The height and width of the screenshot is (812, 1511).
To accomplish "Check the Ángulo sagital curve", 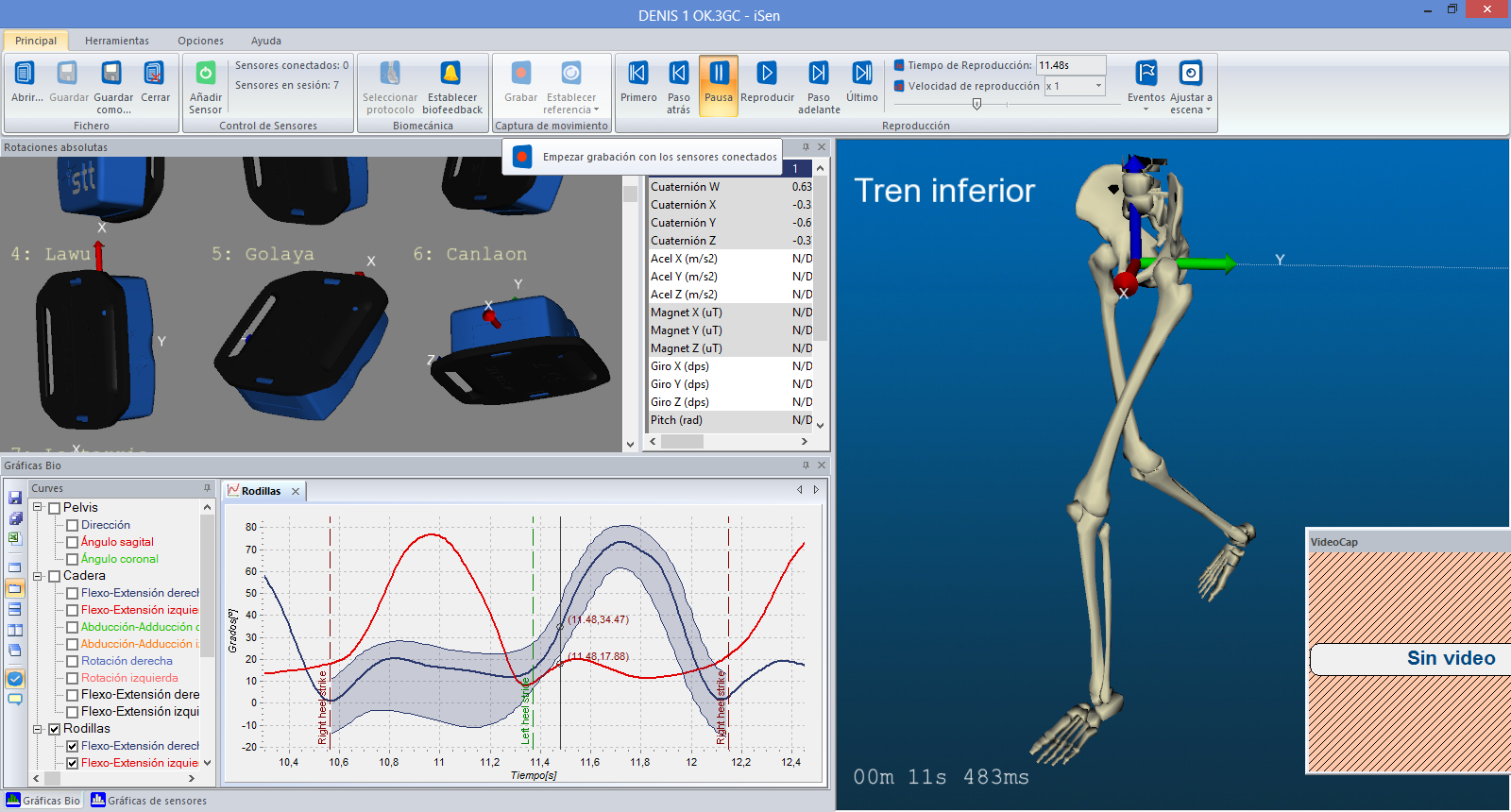I will pos(72,542).
